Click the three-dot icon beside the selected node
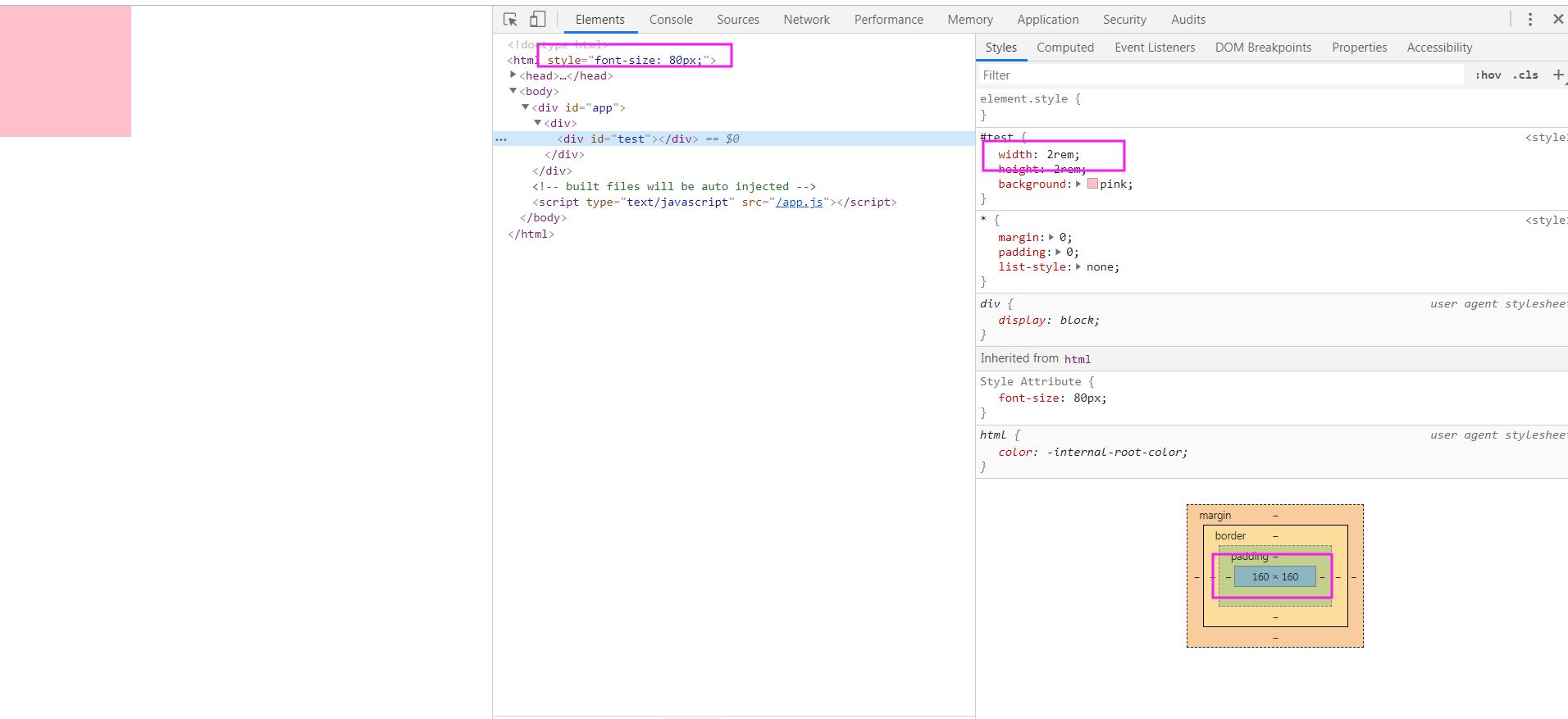The image size is (1568, 719). [501, 139]
